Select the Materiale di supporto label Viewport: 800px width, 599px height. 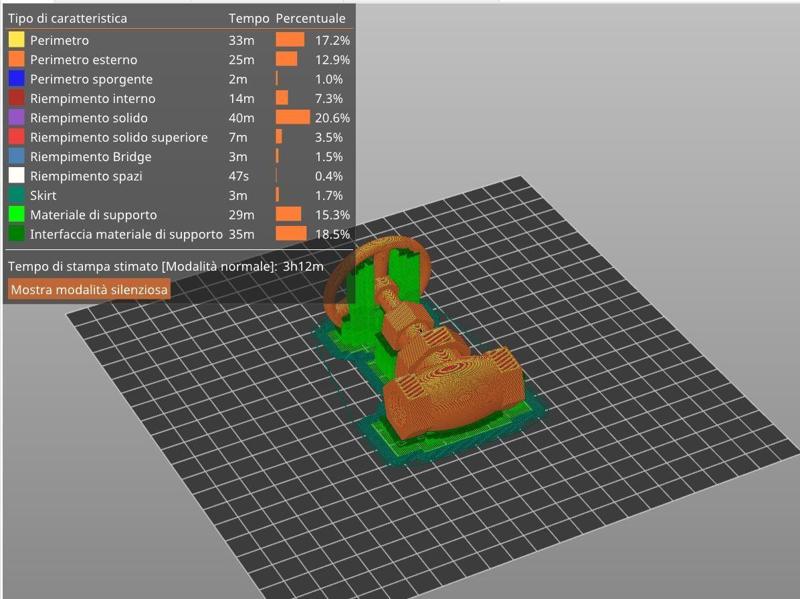coord(93,215)
